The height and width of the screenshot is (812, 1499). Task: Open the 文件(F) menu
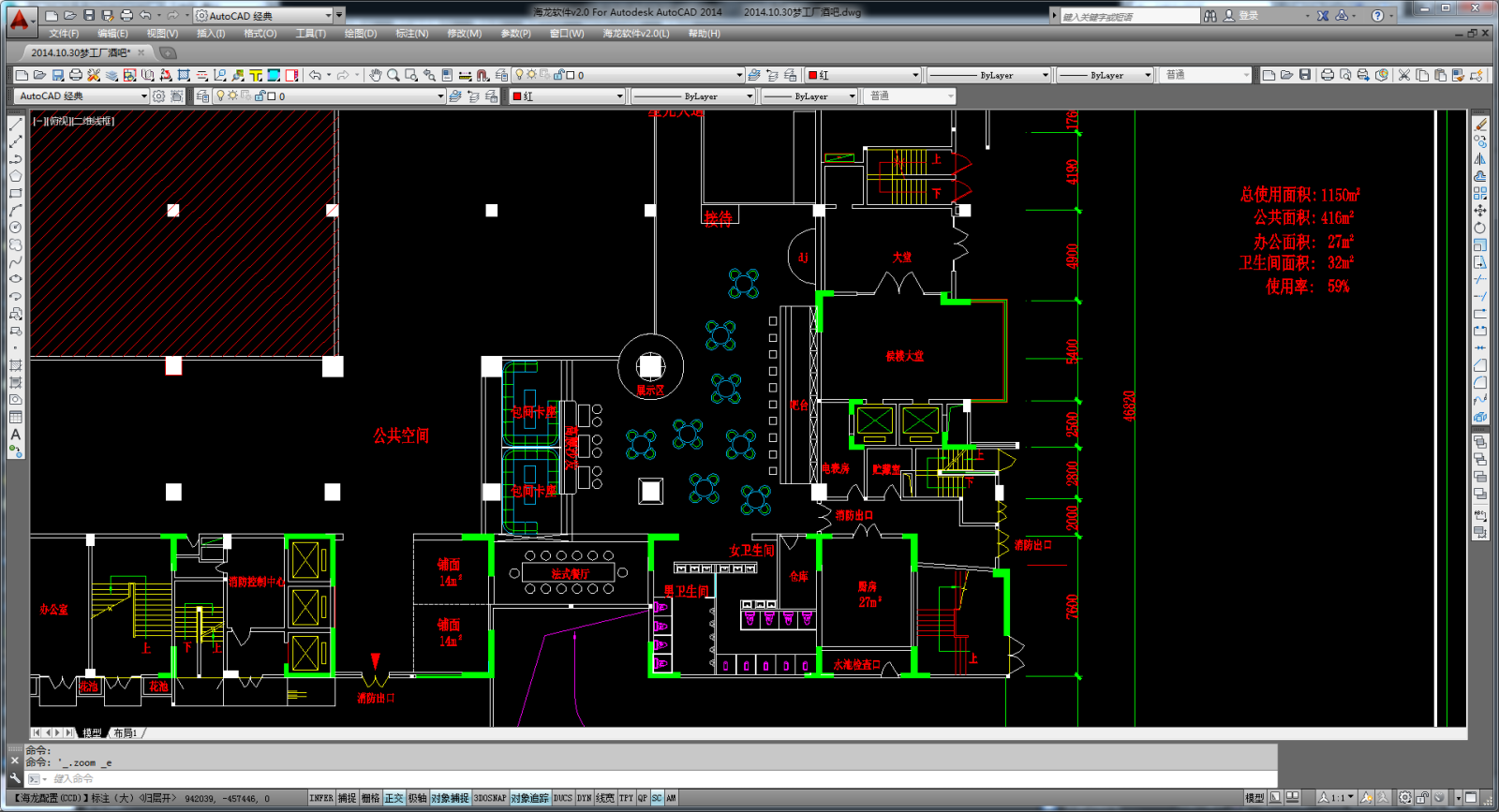(64, 33)
